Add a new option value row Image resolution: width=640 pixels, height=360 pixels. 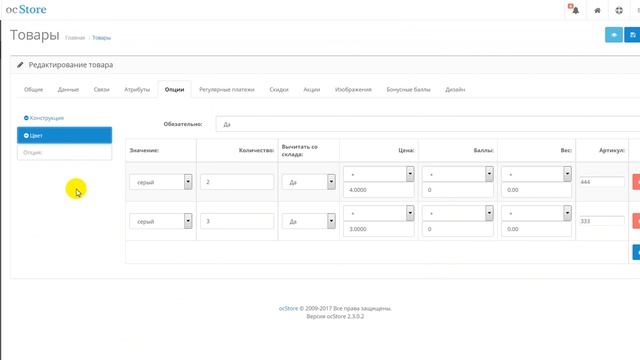[x=636, y=252]
